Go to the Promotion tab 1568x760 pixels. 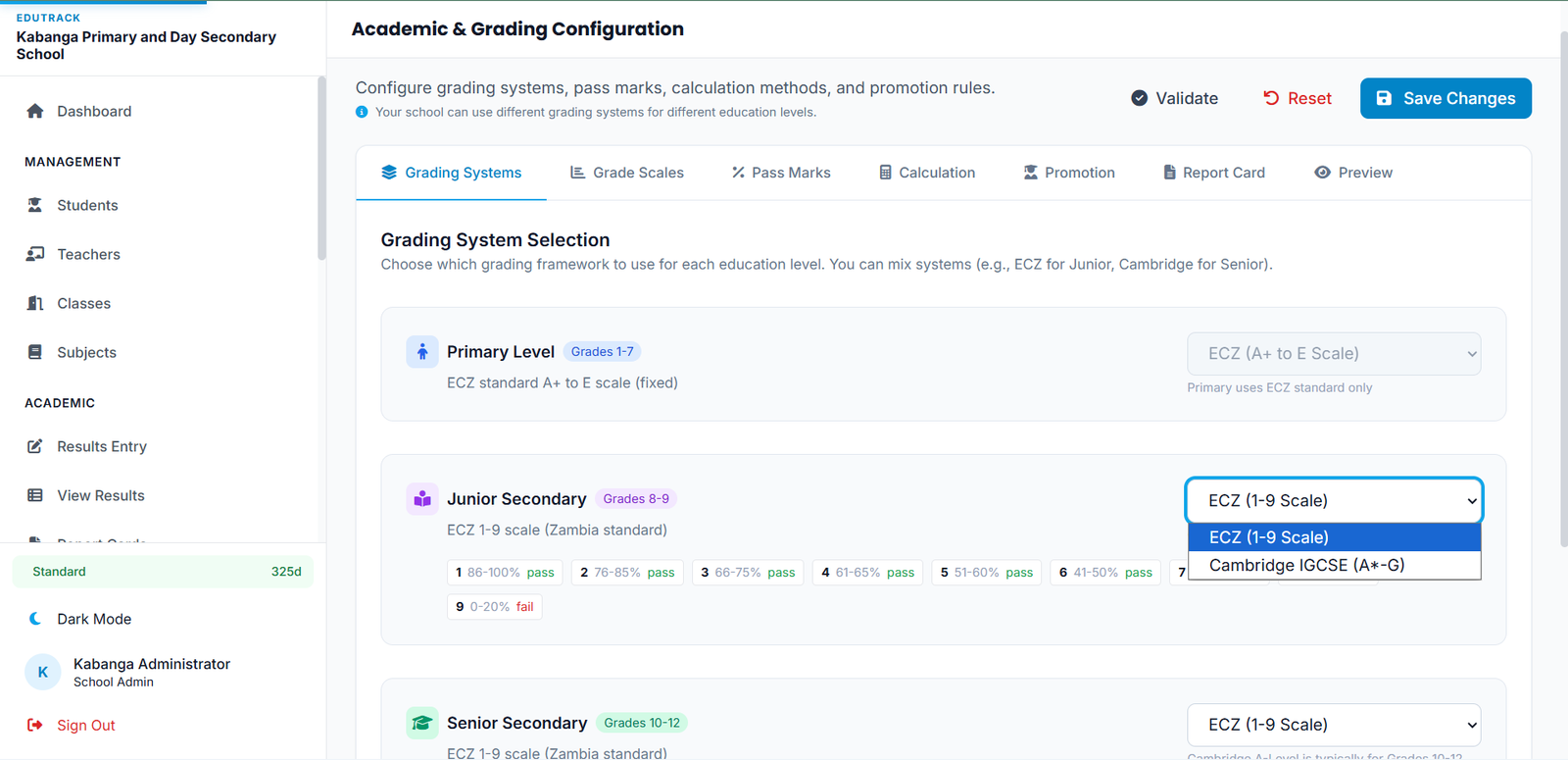1069,173
